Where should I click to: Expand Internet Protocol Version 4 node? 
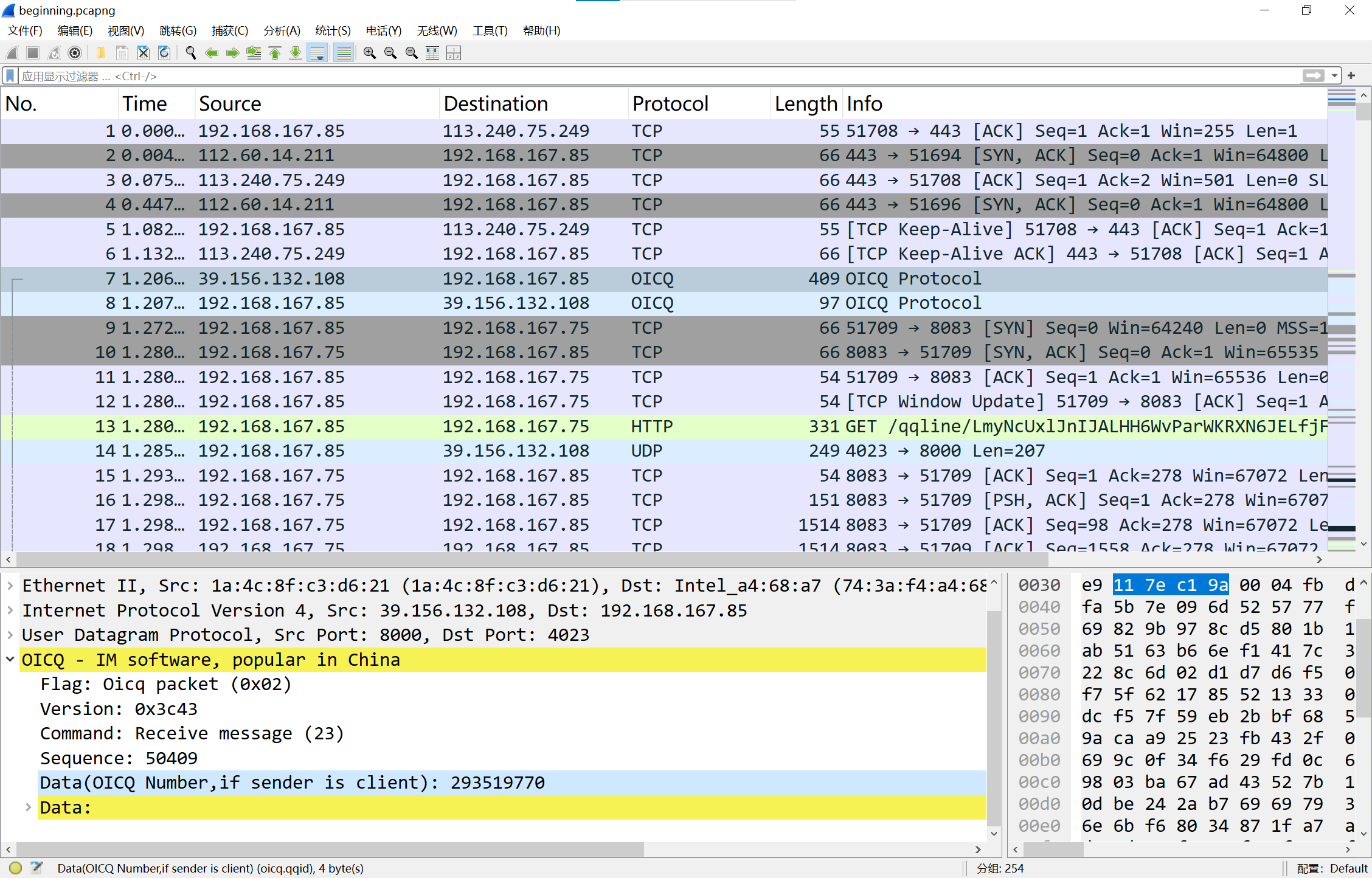(x=10, y=610)
